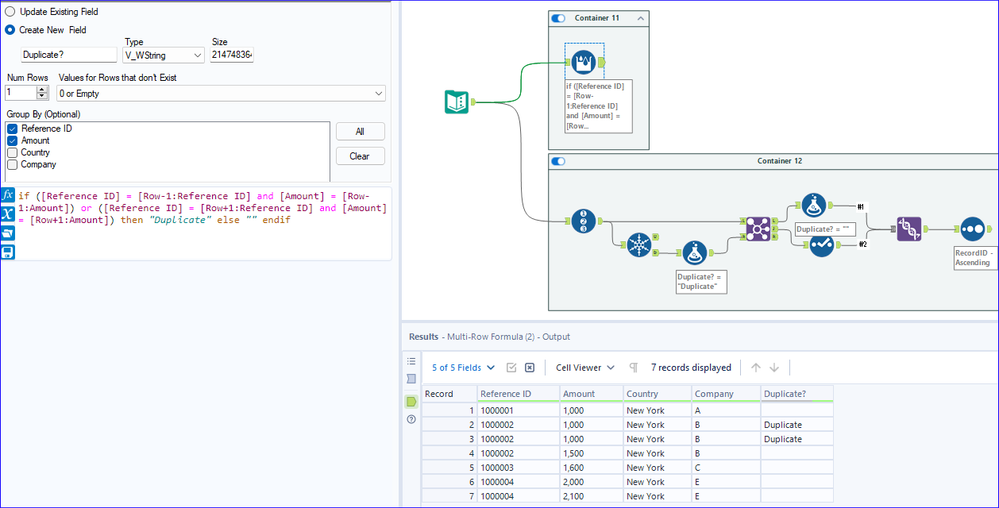Click Duplicate cell in record 3
Screen dimensions: 999x508
[796, 439]
